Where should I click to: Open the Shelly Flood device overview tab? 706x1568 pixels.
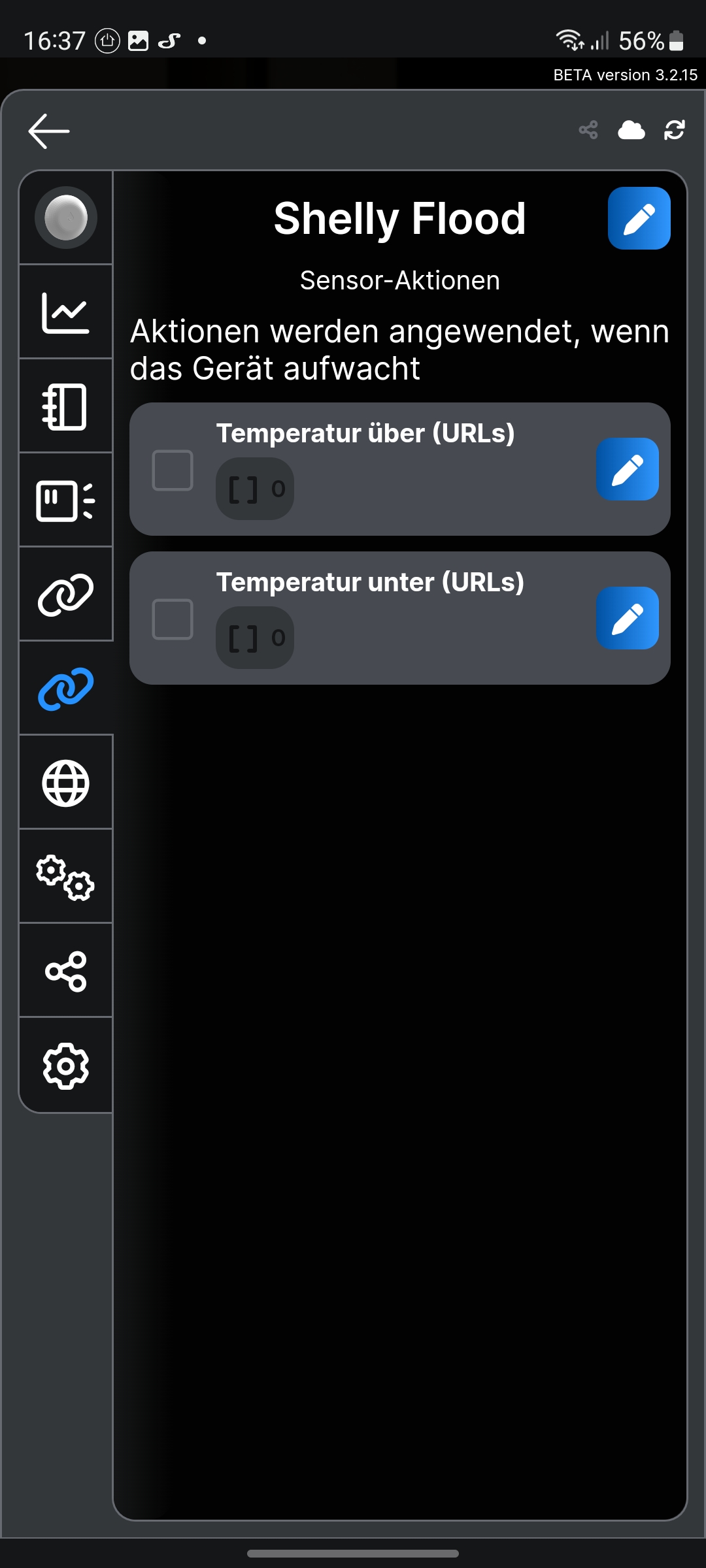65,218
